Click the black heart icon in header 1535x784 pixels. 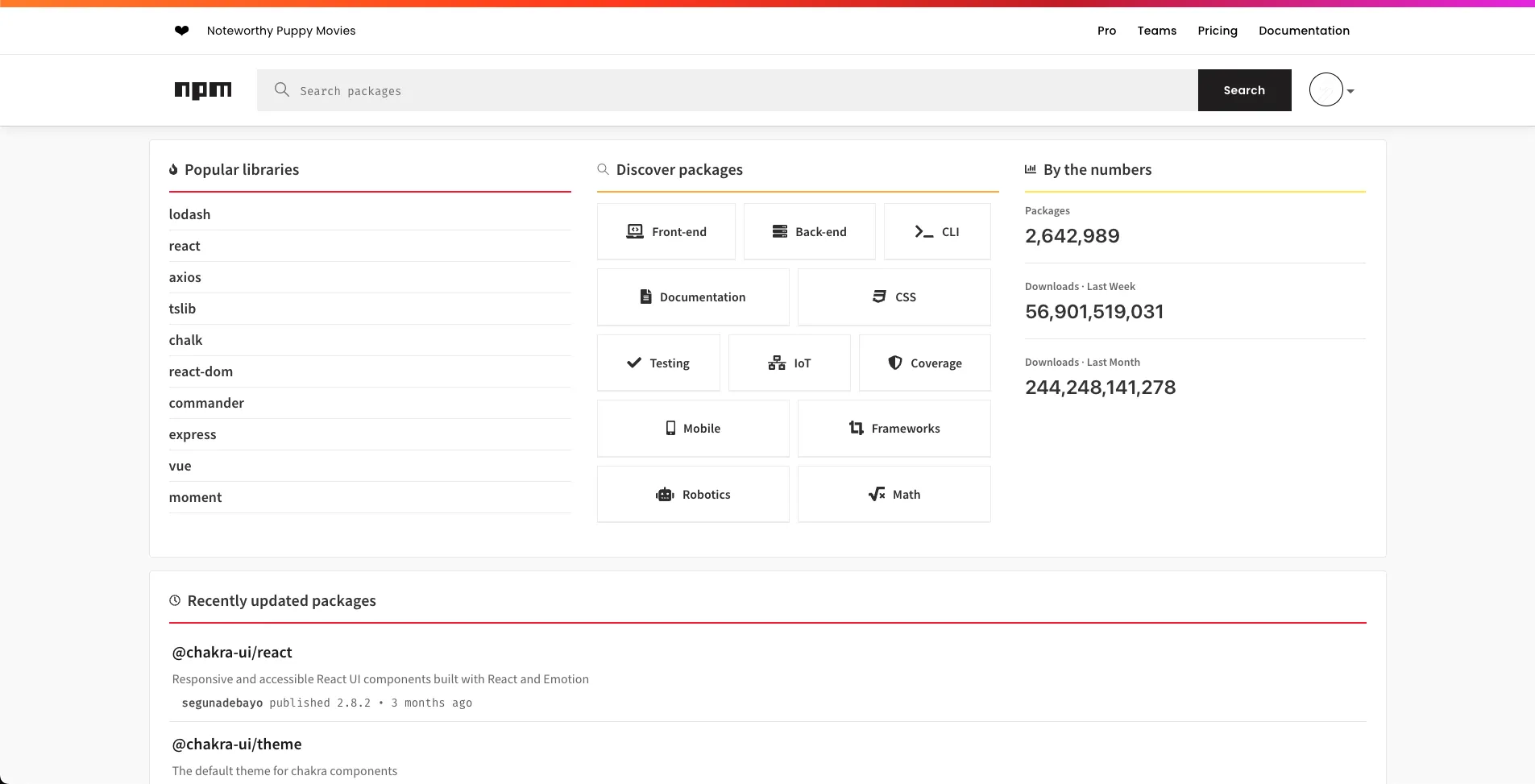tap(181, 31)
